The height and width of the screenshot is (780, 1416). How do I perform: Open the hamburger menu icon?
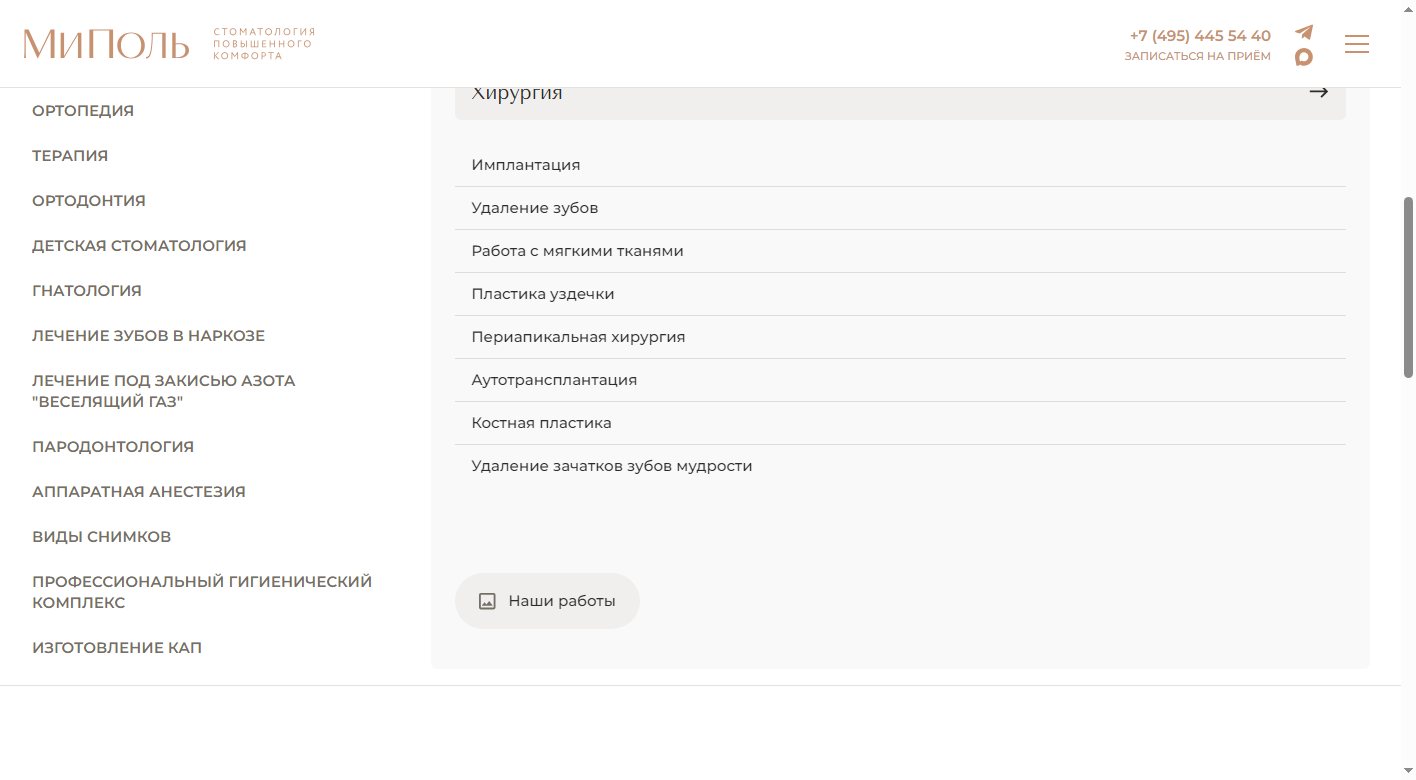click(x=1357, y=44)
